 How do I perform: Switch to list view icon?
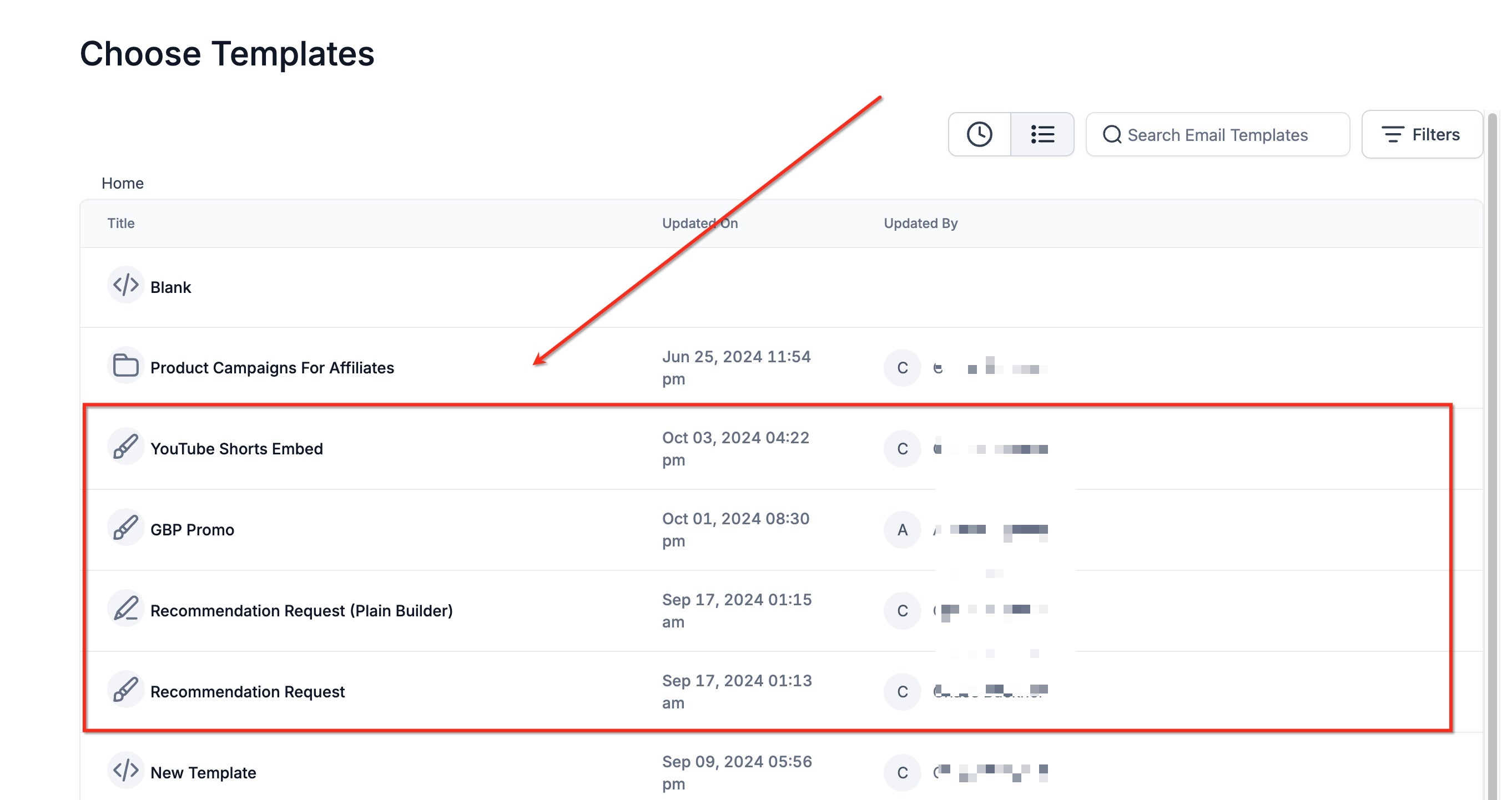(1042, 134)
